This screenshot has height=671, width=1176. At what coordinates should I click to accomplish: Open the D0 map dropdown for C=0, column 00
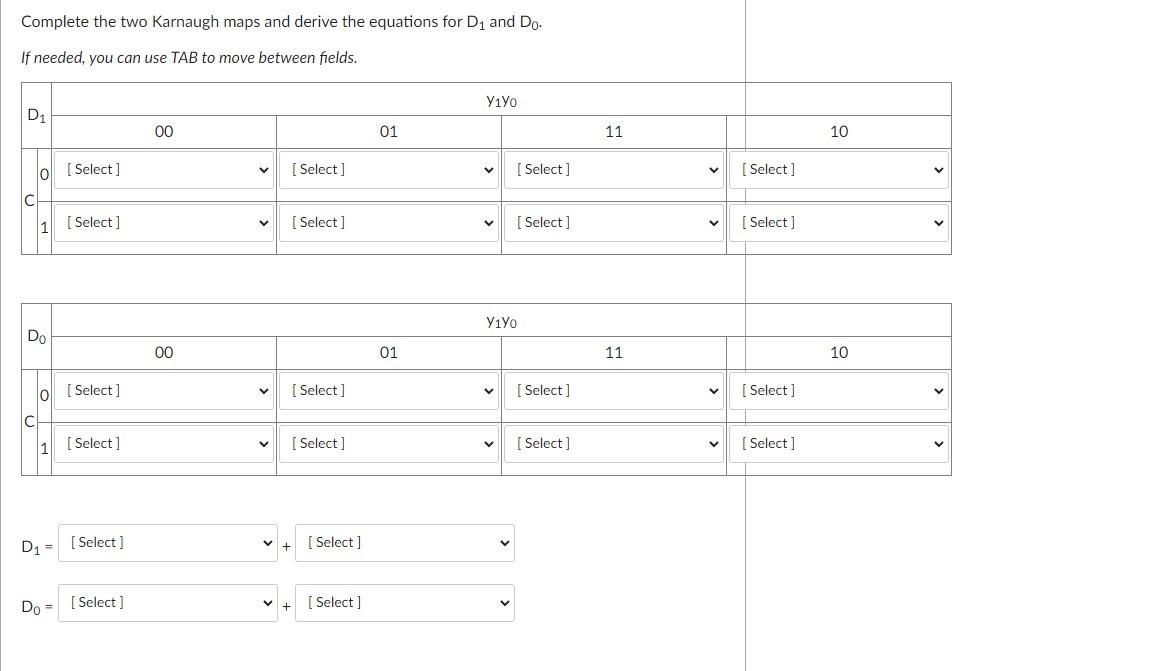click(x=164, y=390)
